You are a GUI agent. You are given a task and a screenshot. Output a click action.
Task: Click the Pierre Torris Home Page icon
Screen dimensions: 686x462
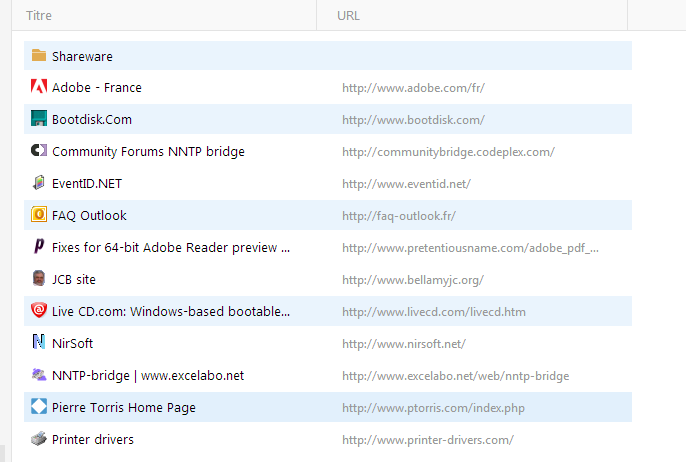click(38, 406)
